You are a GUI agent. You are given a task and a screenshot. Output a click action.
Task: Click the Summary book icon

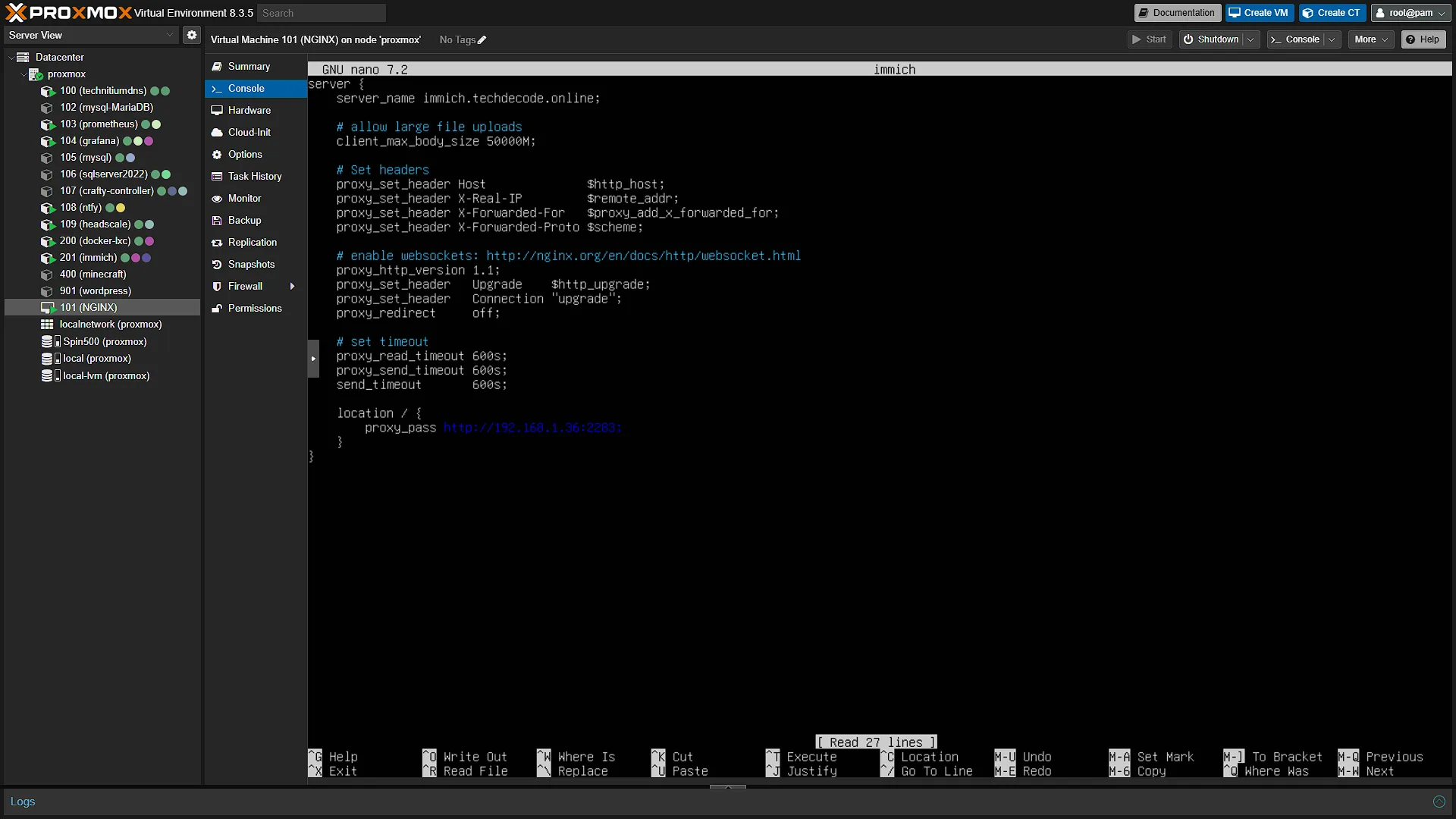point(217,67)
